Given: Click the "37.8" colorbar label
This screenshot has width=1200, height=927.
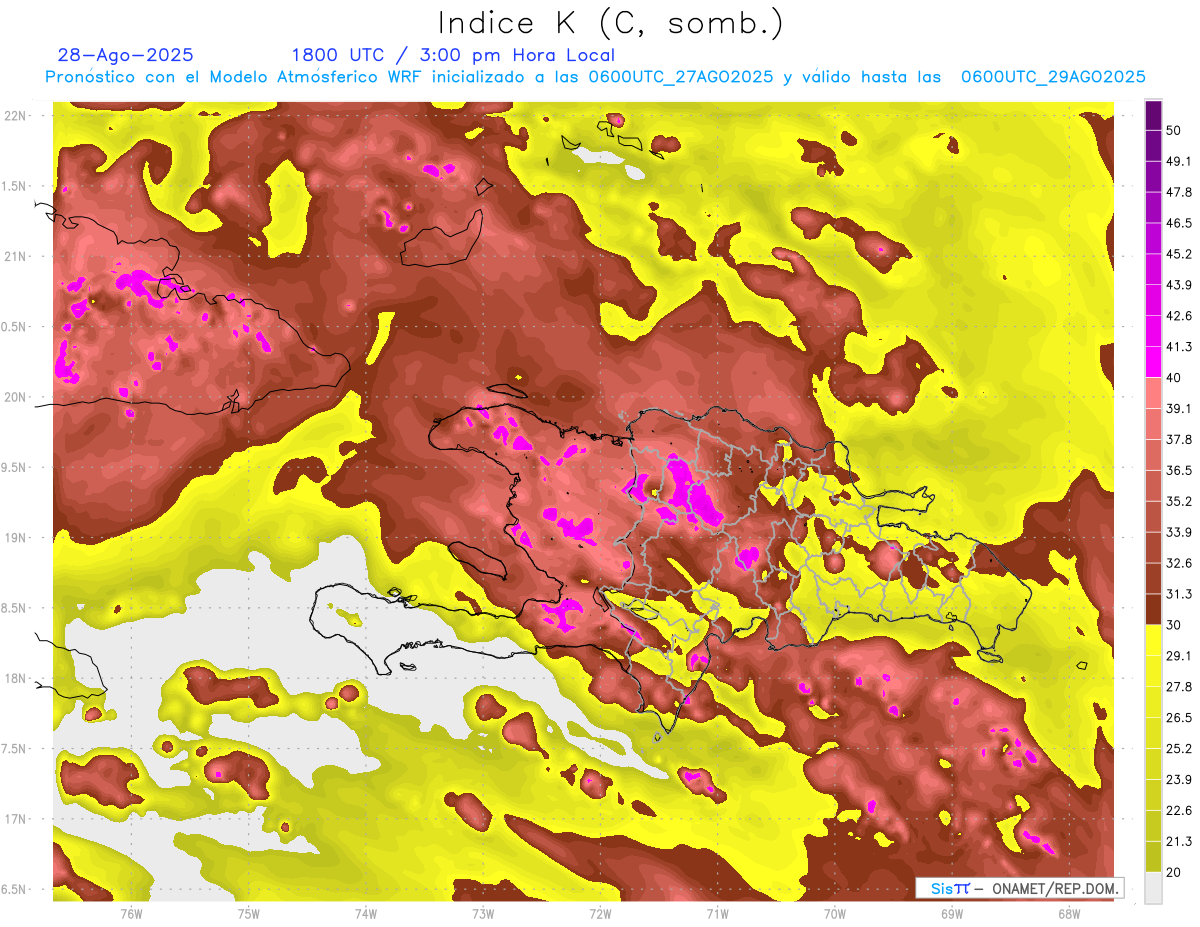Looking at the screenshot, I should (1178, 439).
